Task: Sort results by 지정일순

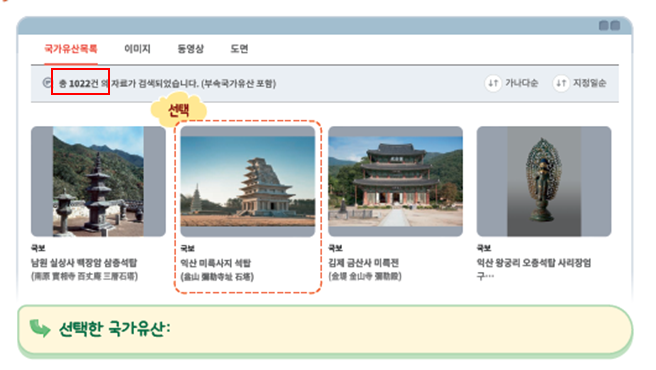Action: (x=589, y=83)
